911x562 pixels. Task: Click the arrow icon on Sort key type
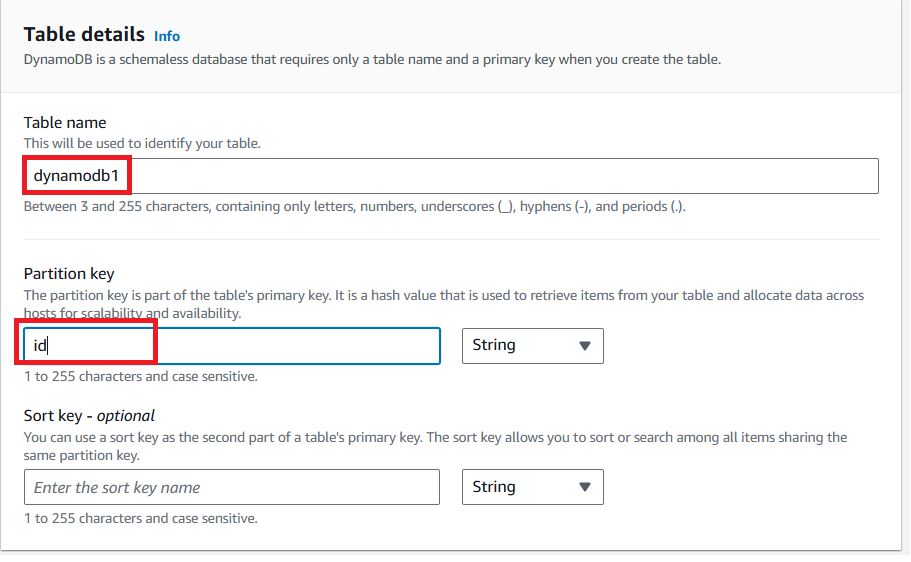pos(585,488)
